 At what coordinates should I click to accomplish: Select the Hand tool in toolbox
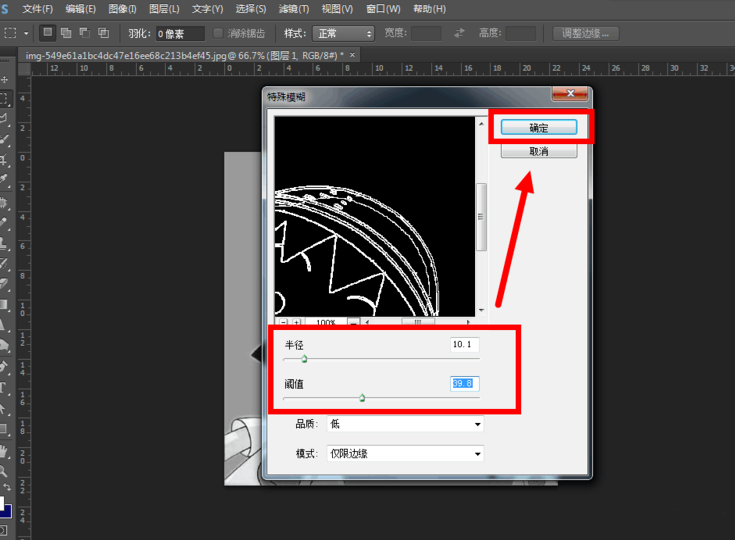(4, 451)
